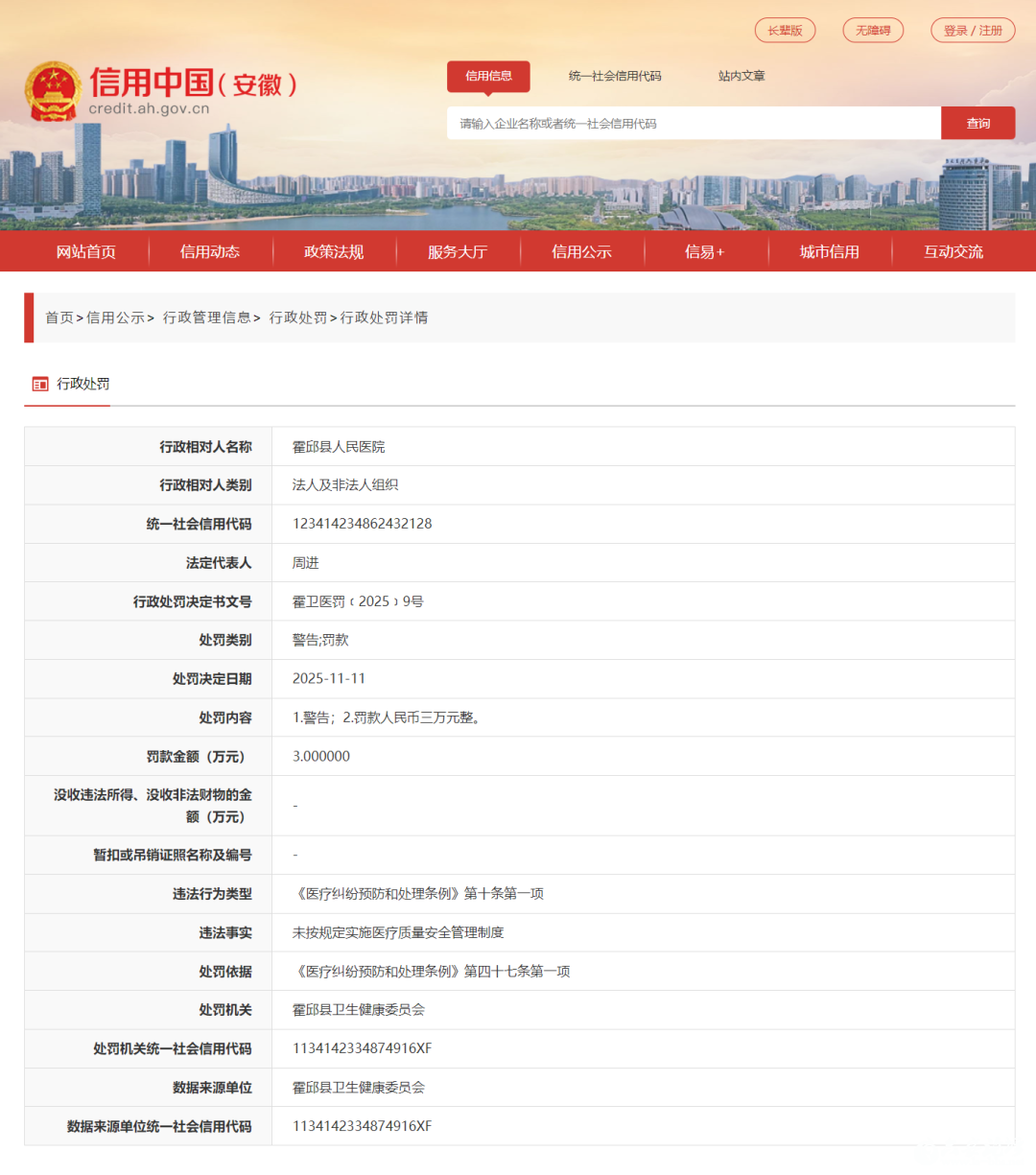The width and height of the screenshot is (1036, 1175).
Task: Open 网站首页 menu item
Action: [85, 251]
